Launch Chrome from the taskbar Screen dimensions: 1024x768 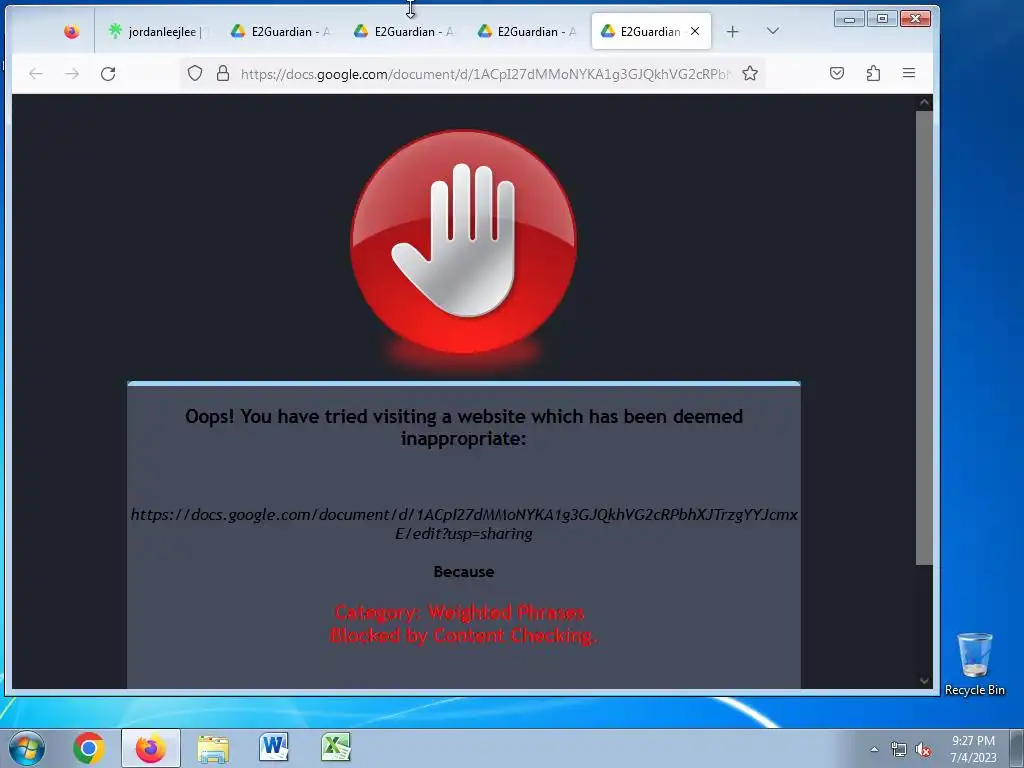[x=89, y=748]
